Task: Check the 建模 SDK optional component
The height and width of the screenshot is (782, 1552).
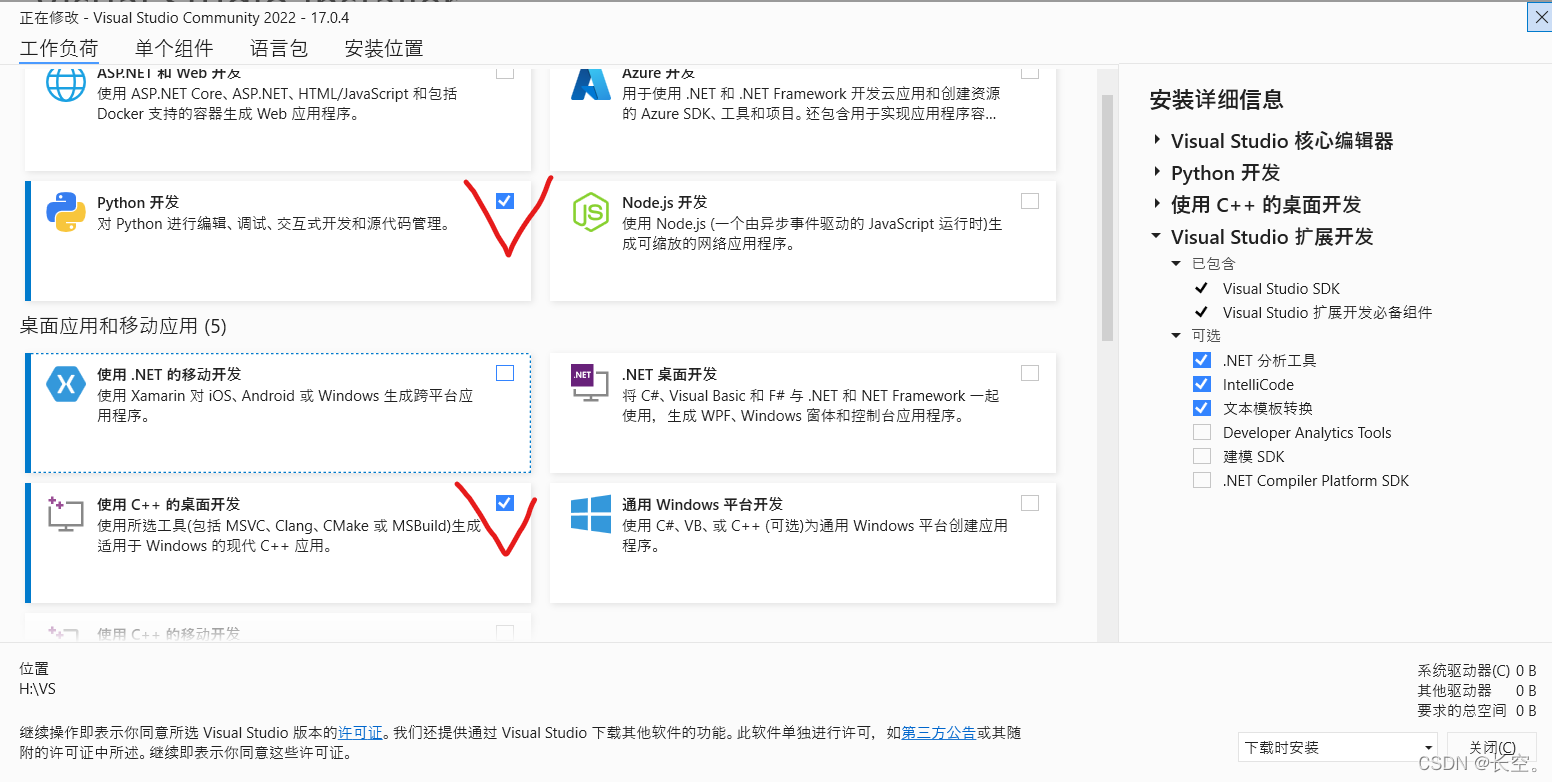Action: (1201, 455)
